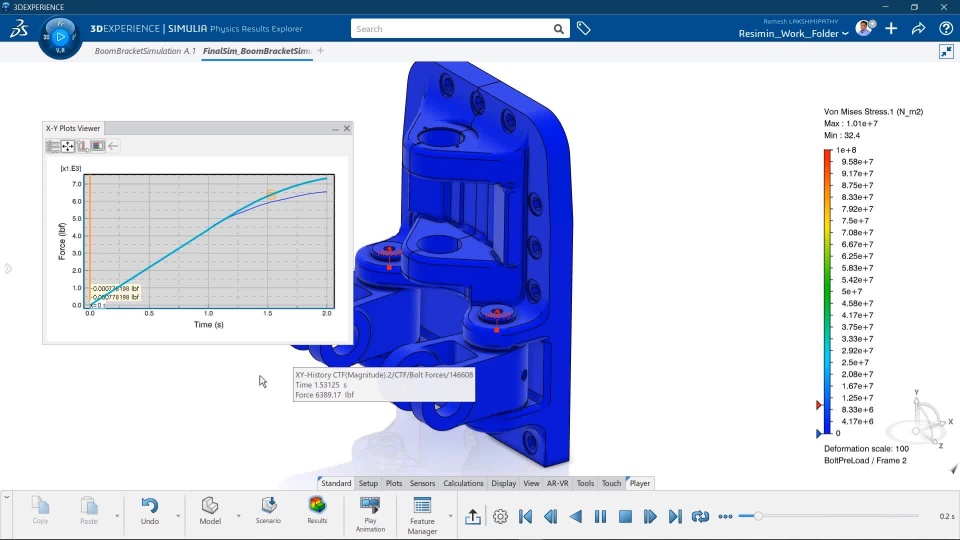The image size is (960, 540).
Task: Step to next frame
Action: click(x=650, y=517)
